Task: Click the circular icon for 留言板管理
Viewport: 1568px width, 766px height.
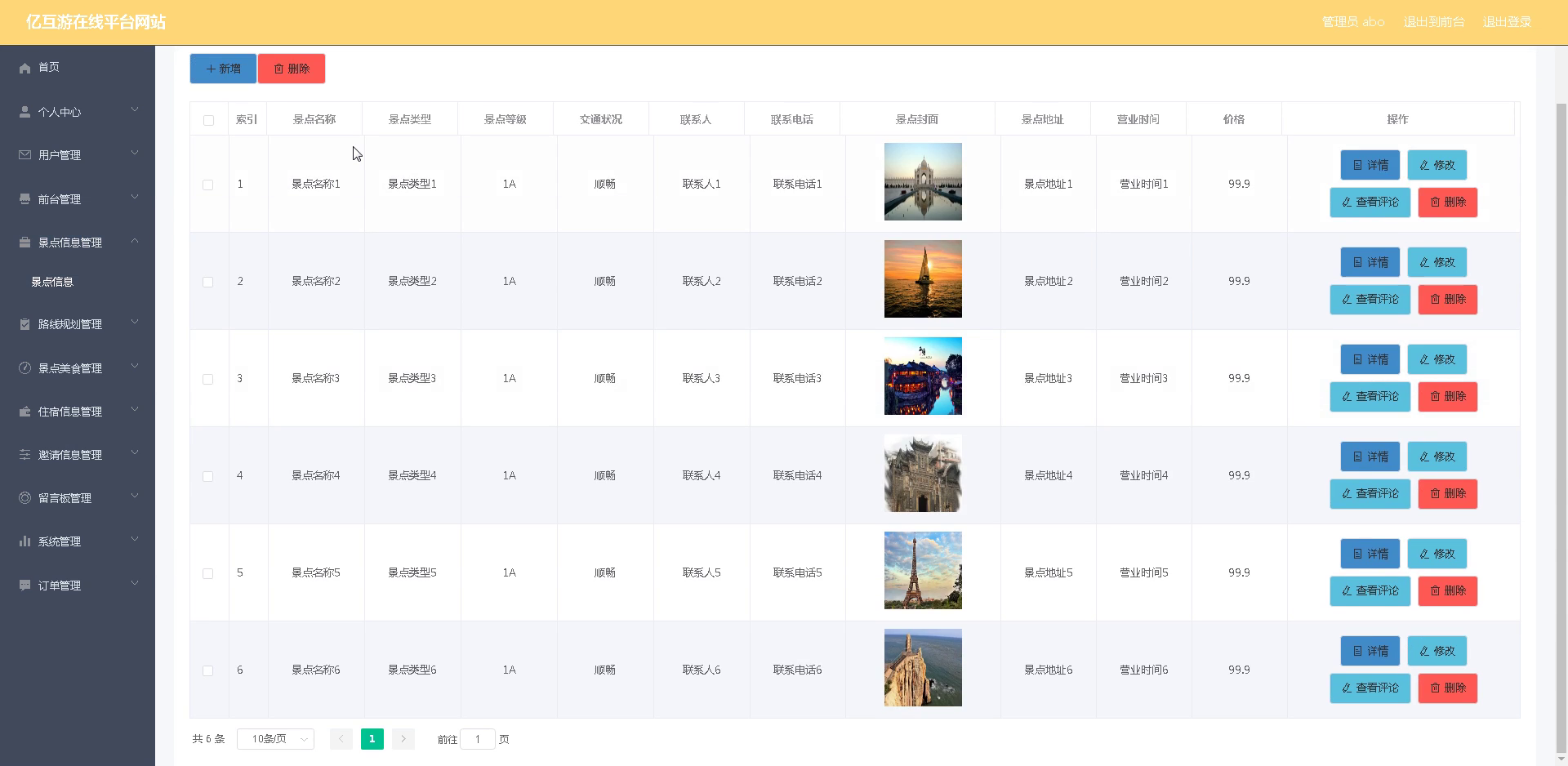Action: (24, 498)
